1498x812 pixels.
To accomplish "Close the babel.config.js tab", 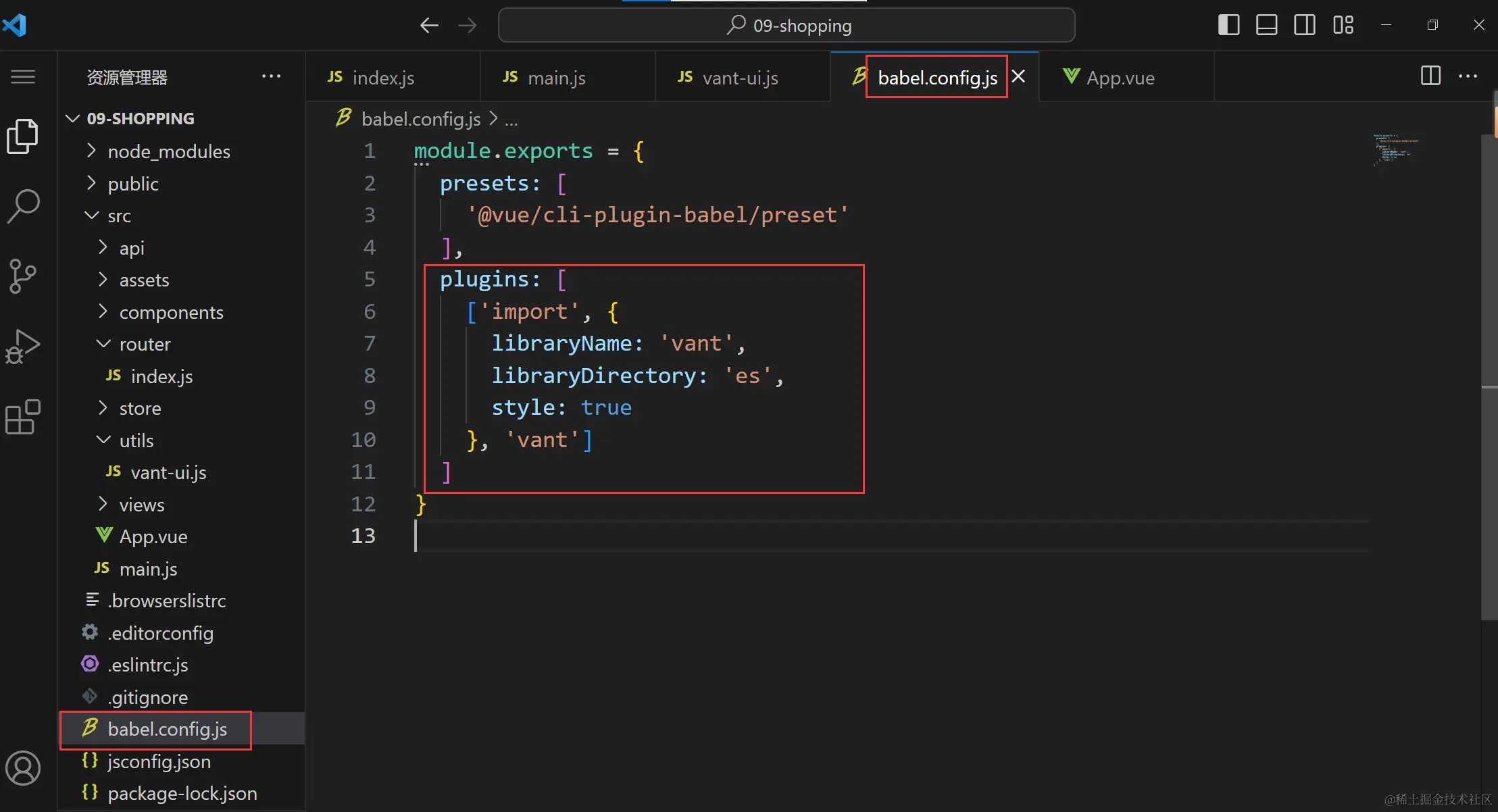I will 1018,76.
